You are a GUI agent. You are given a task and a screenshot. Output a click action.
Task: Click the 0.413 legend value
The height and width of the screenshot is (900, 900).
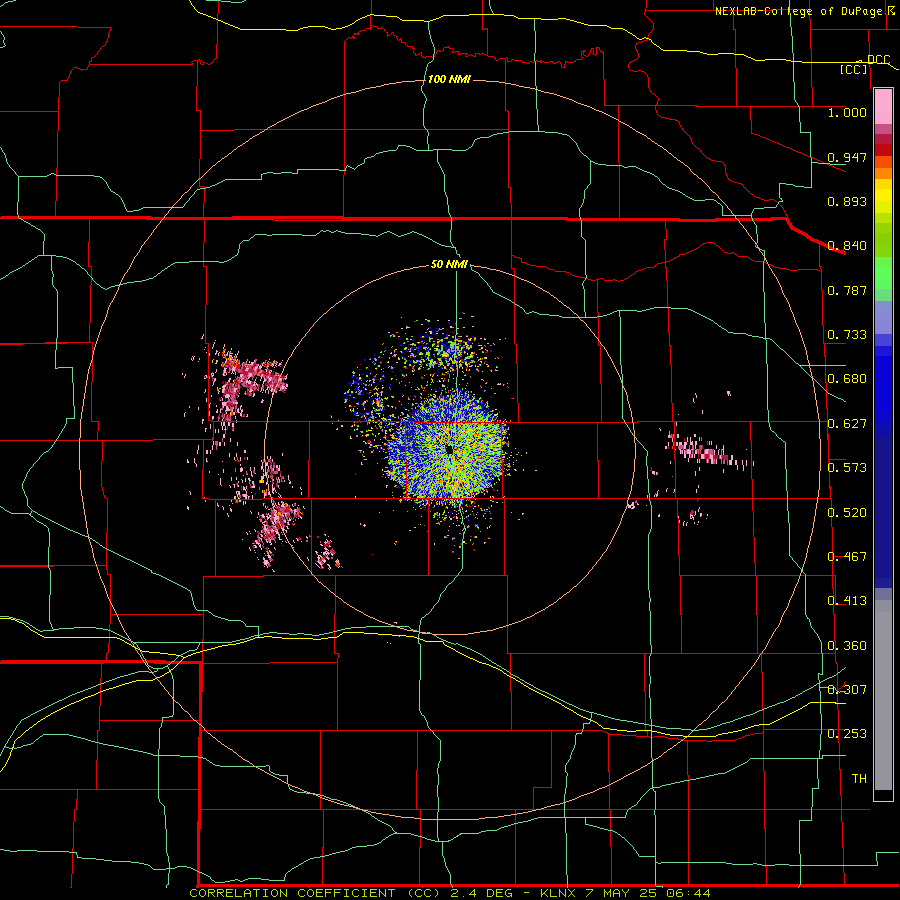coord(847,601)
